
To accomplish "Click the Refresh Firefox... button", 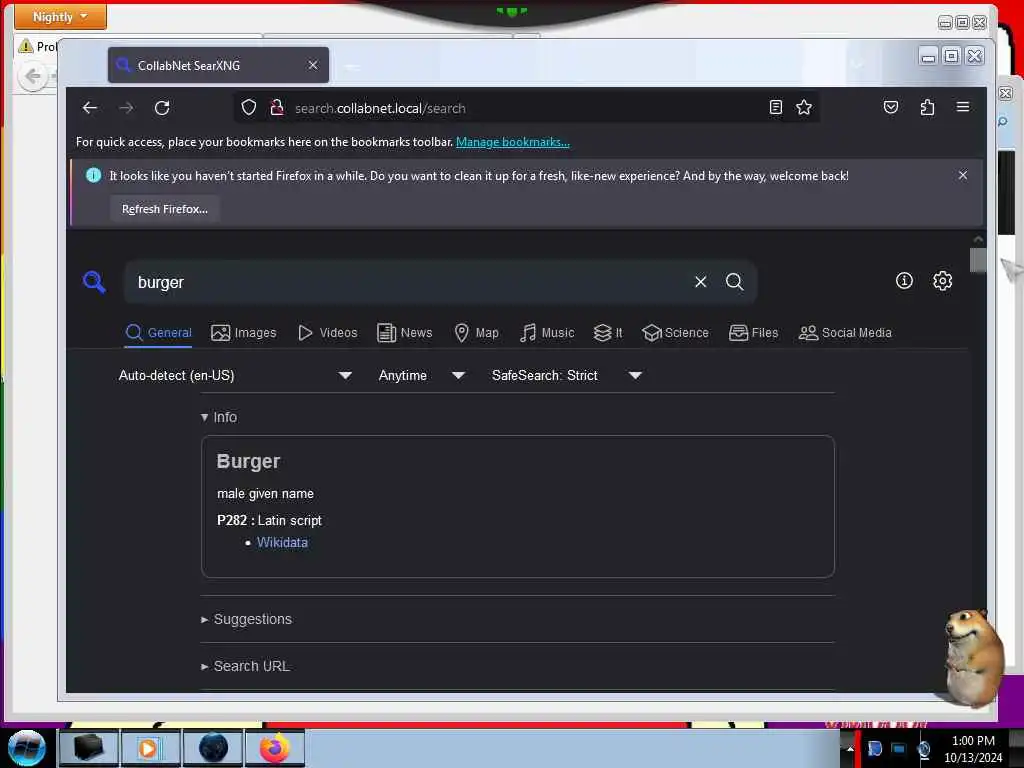I will 165,209.
